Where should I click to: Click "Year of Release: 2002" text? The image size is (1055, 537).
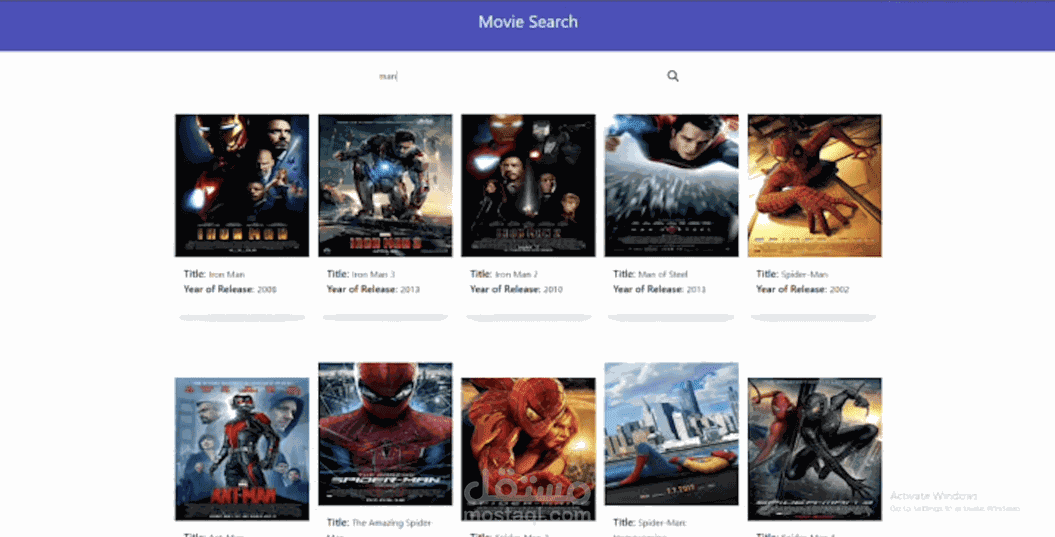[x=803, y=289]
